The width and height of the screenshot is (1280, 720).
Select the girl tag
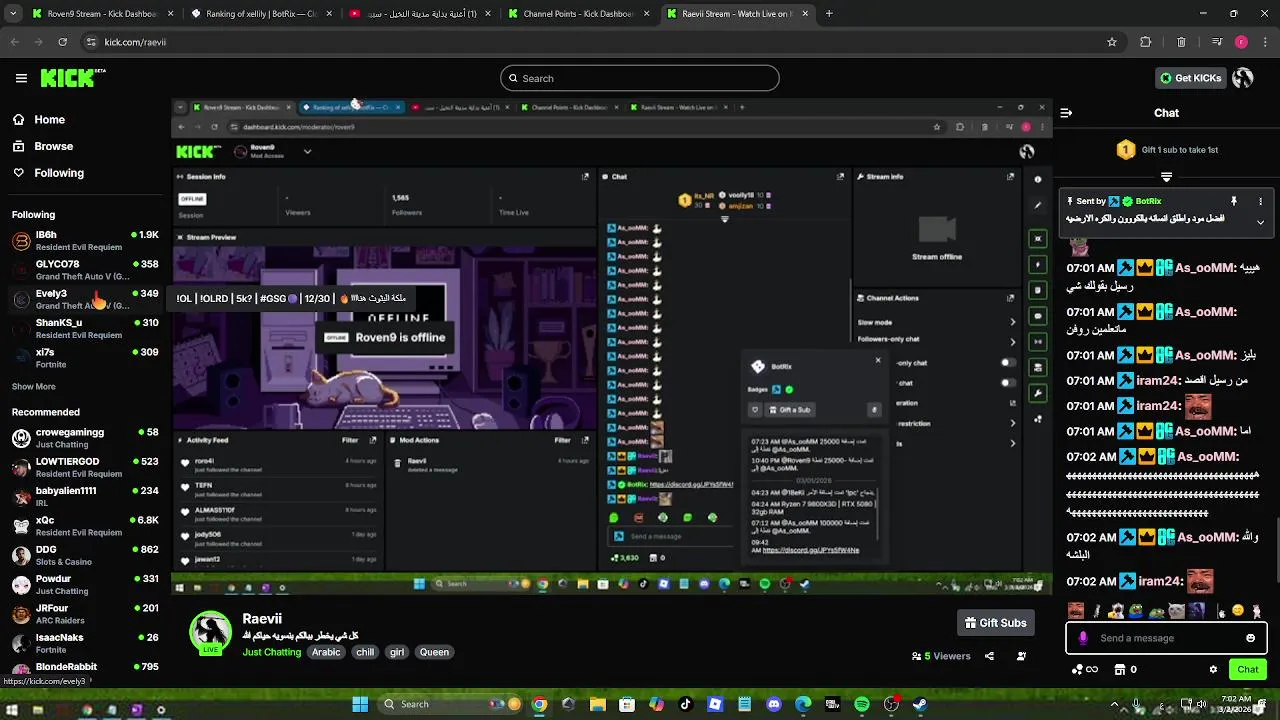coord(397,652)
